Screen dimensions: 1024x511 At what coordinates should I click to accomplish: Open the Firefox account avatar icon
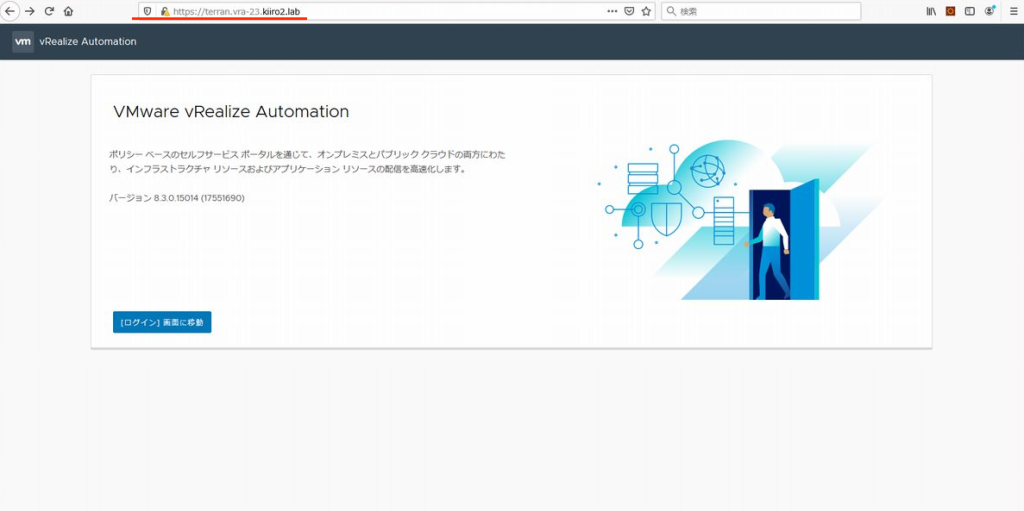pyautogui.click(x=989, y=11)
